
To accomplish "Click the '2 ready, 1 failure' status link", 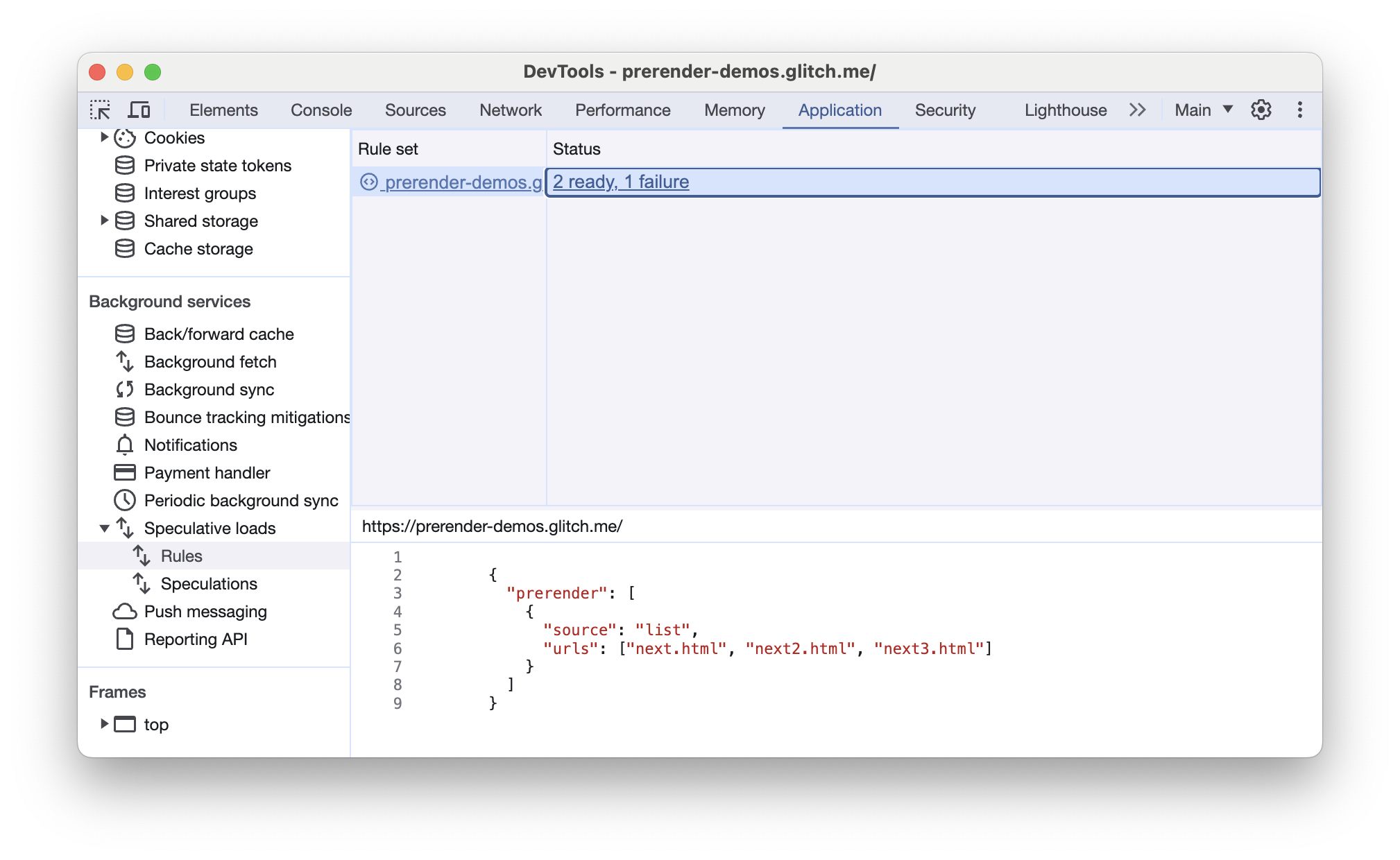I will coord(622,182).
